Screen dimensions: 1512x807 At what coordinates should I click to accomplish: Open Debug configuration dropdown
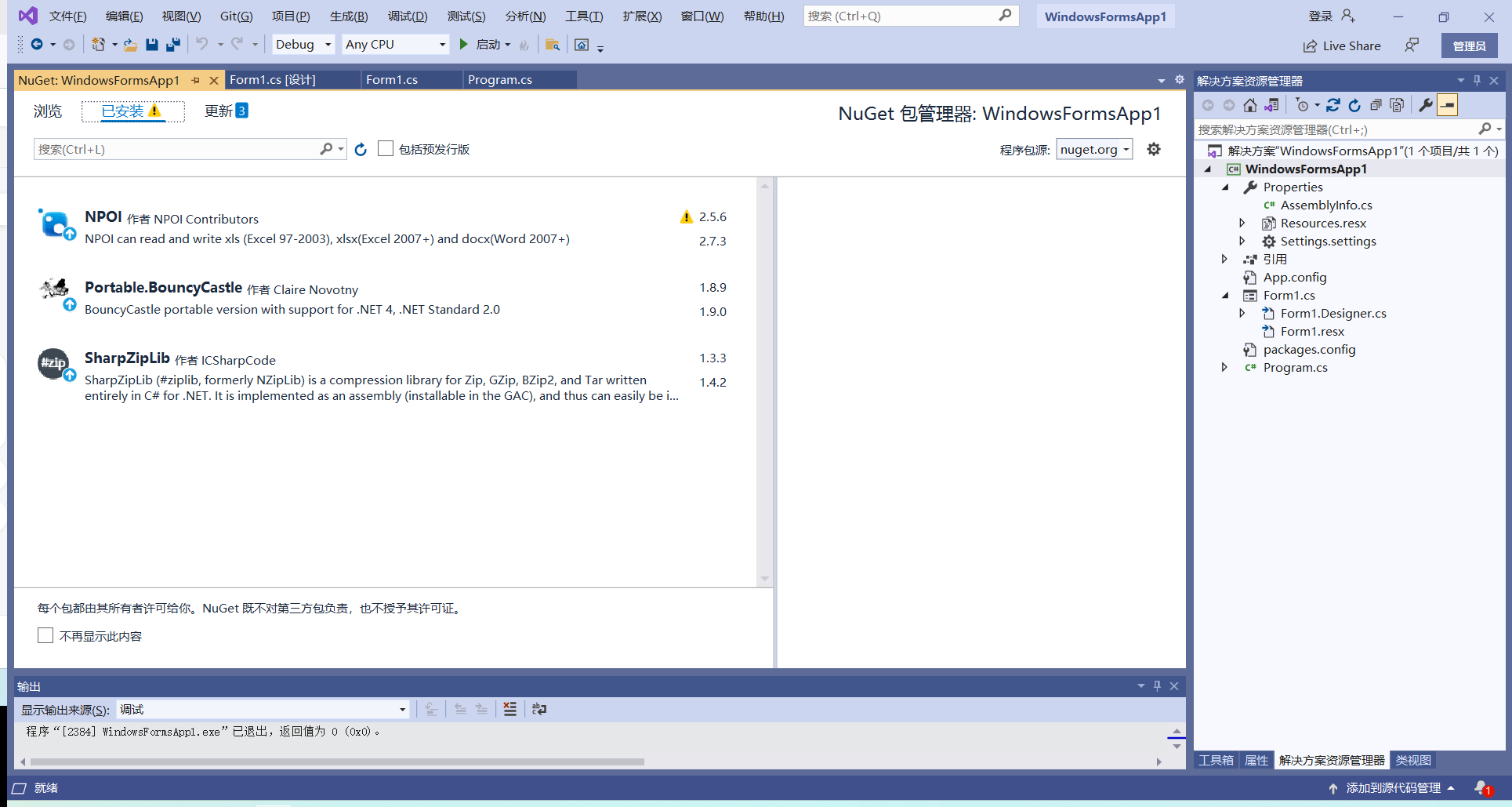(303, 45)
